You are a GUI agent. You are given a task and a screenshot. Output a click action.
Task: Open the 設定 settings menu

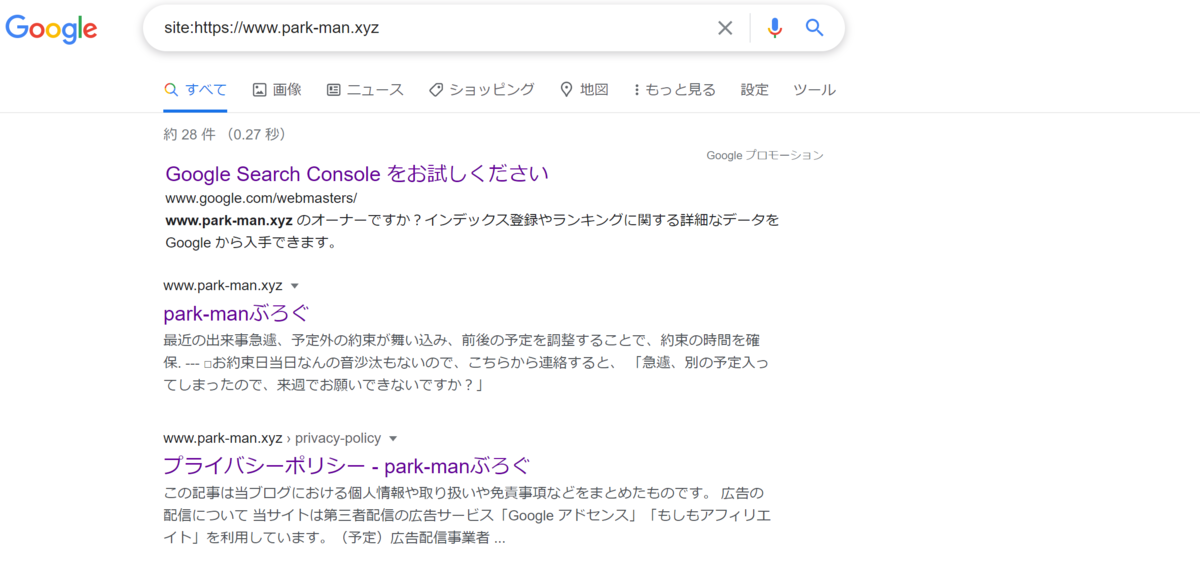755,90
